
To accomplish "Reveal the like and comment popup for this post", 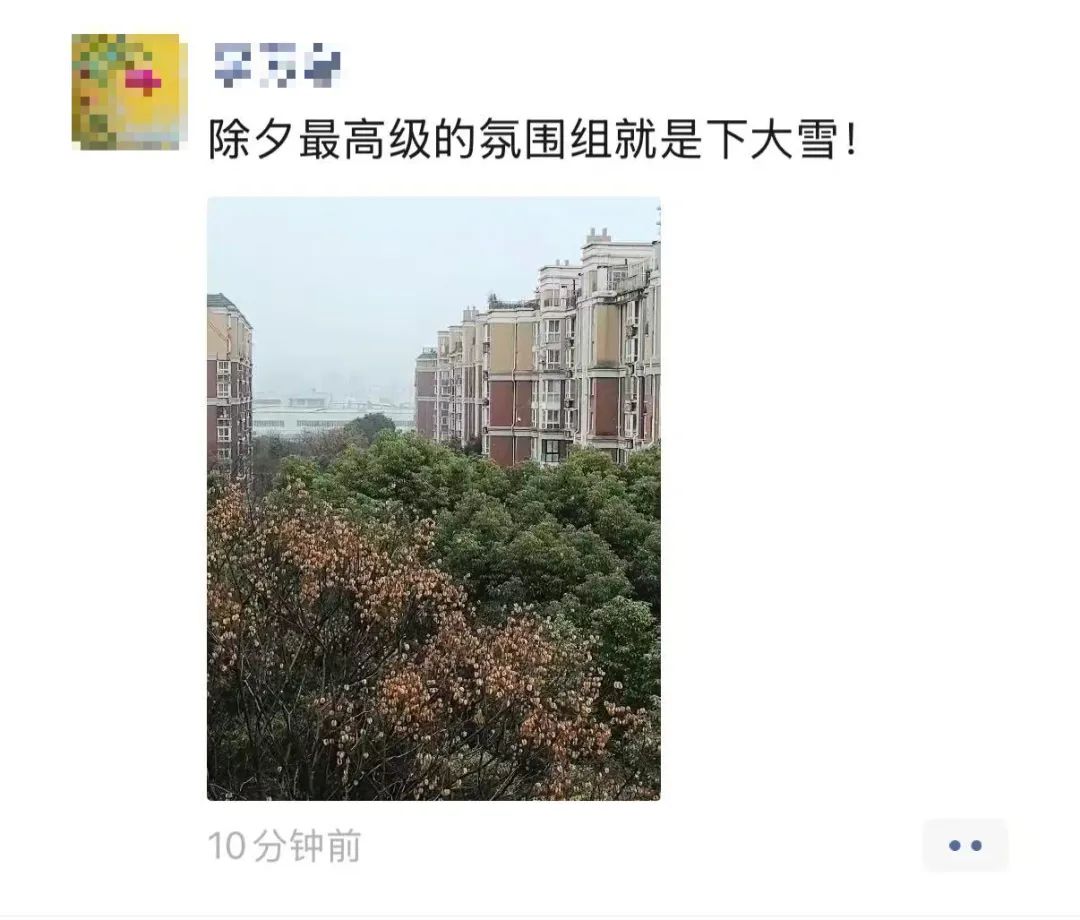I will 965,845.
